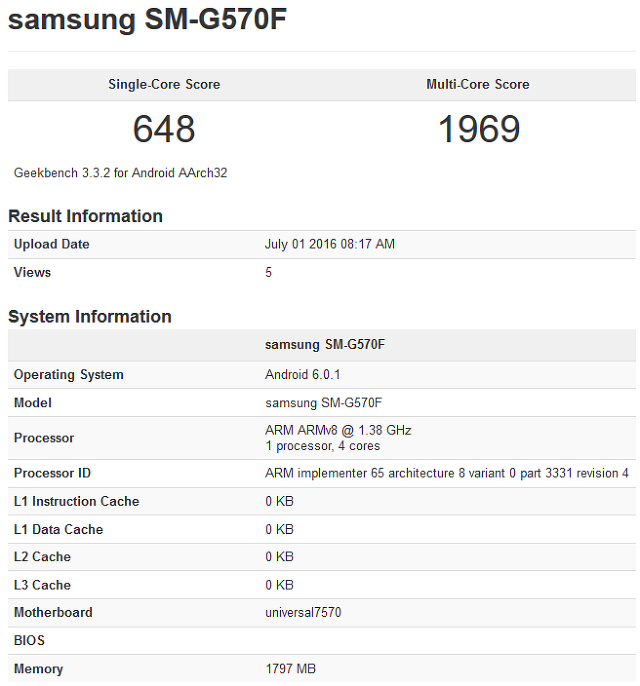
Task: Select the L3 Cache label
Action: [x=42, y=585]
